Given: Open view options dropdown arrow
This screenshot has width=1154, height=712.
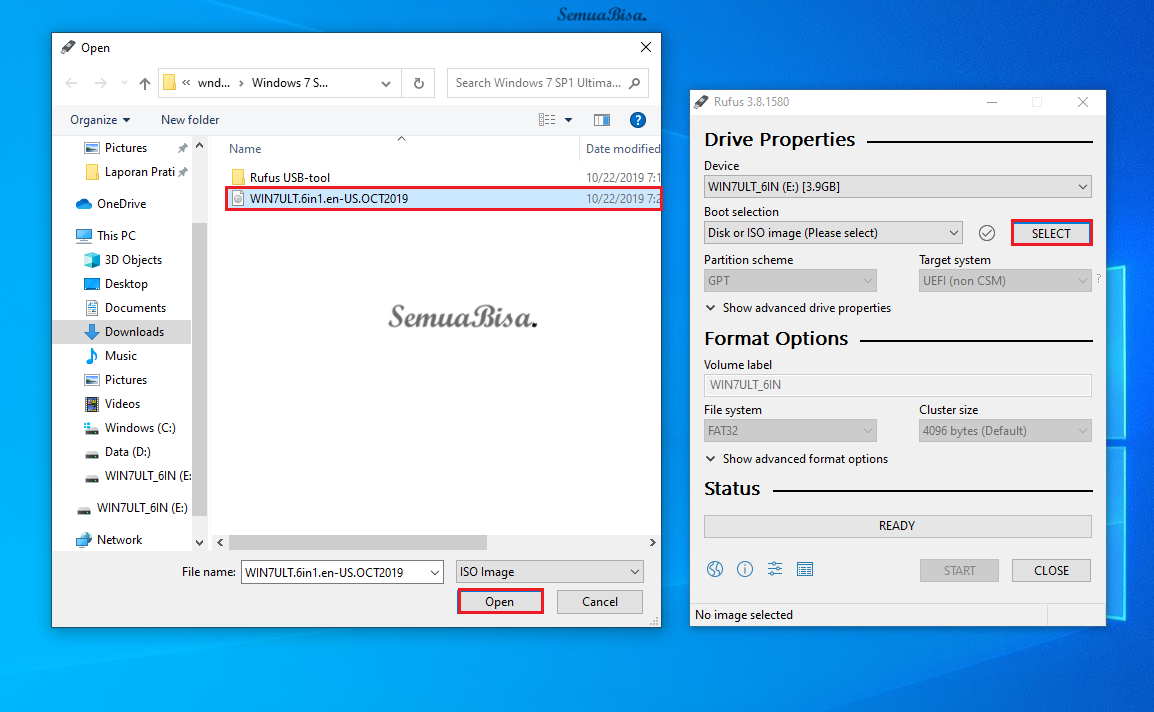Looking at the screenshot, I should [568, 120].
